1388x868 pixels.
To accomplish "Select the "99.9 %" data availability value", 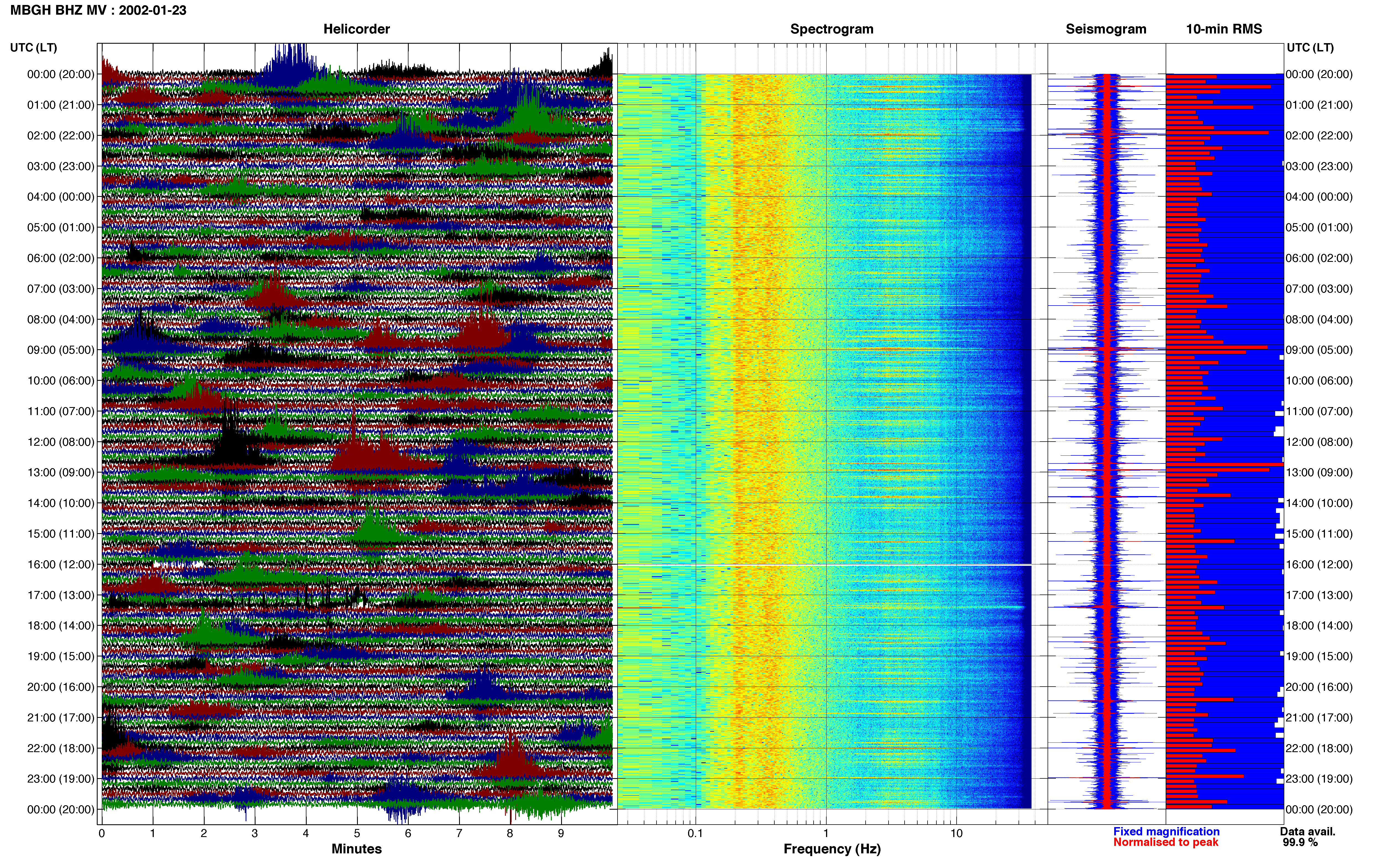I will pyautogui.click(x=1300, y=842).
